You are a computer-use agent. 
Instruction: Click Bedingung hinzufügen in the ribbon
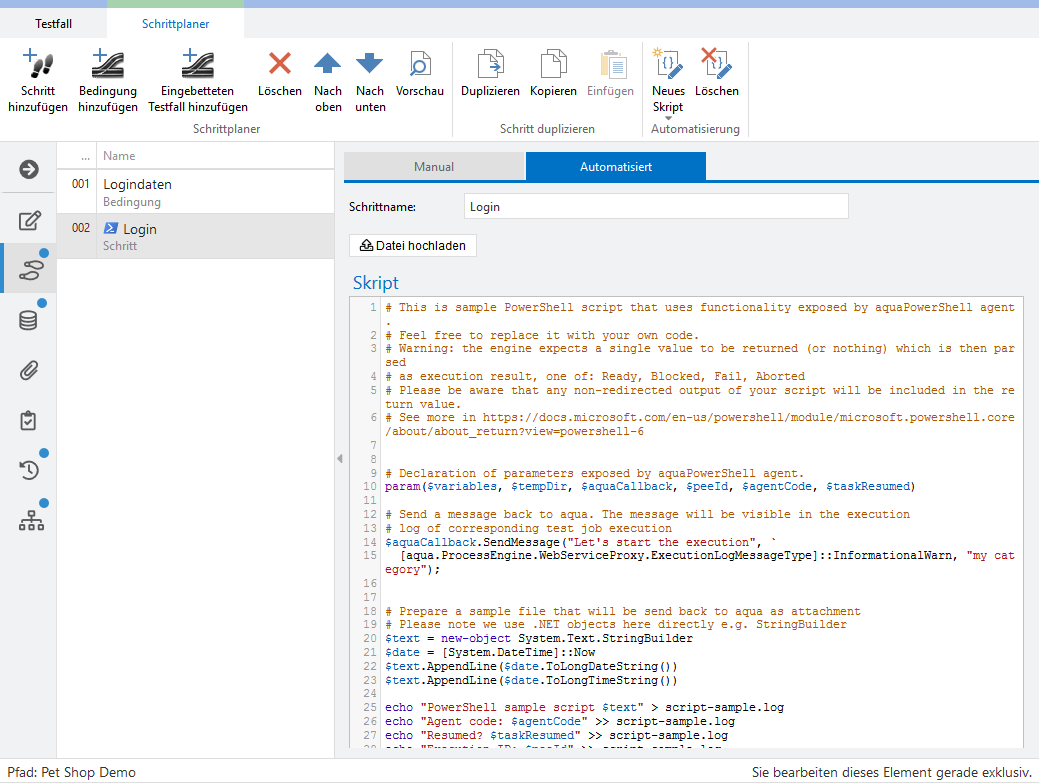tap(108, 64)
